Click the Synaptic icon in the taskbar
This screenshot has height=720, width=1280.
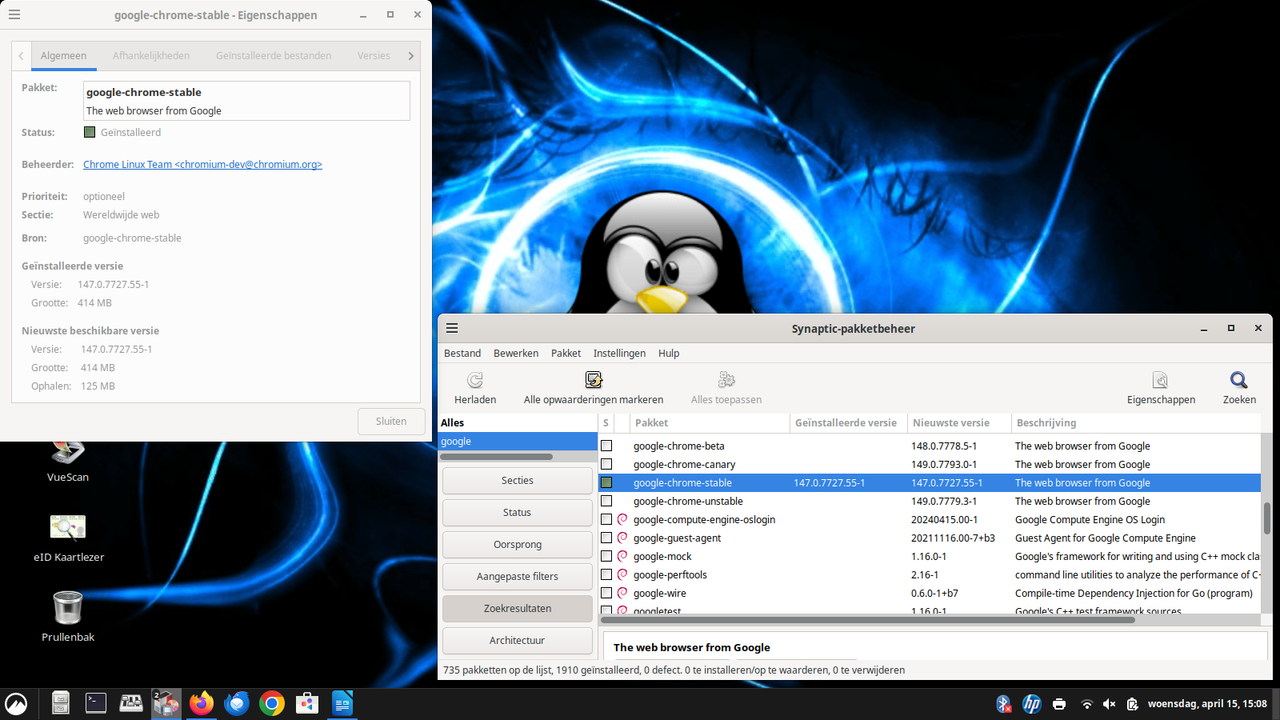click(166, 704)
